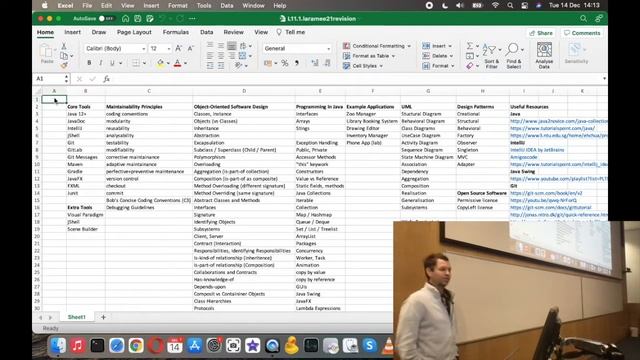This screenshot has height=360, width=640.
Task: Toggle the AutoSave switch
Action: click(x=107, y=18)
